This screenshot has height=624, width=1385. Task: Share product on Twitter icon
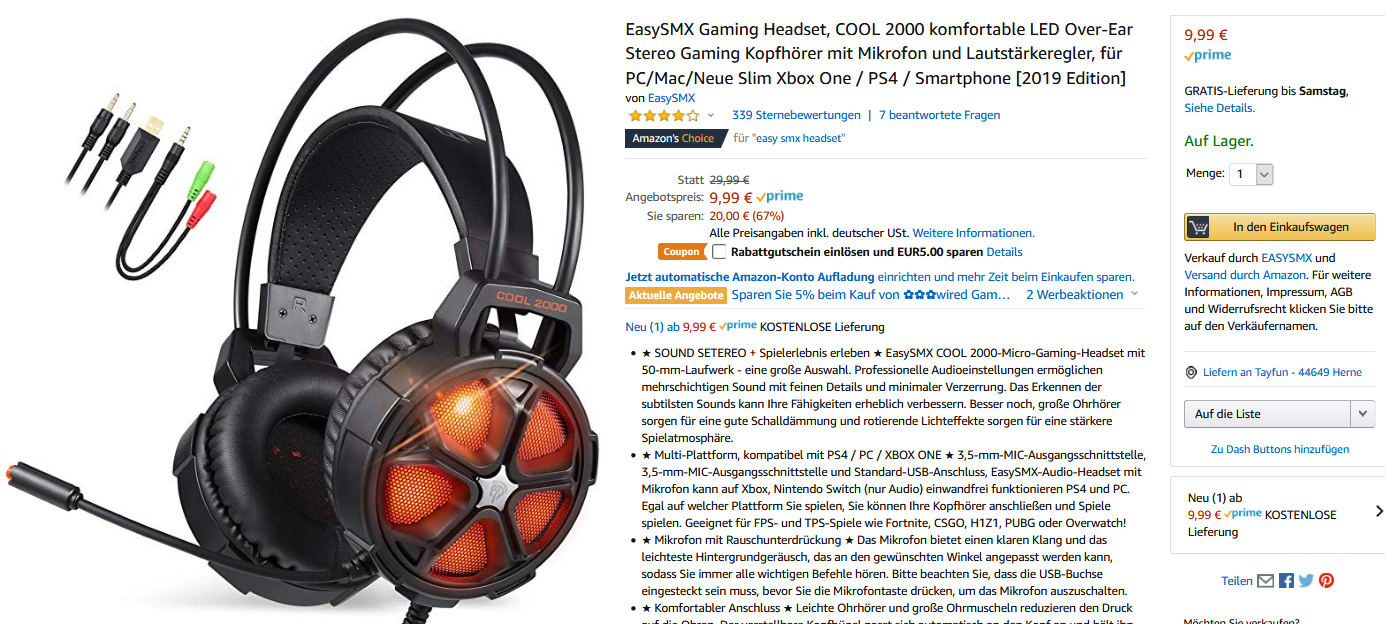(x=1306, y=581)
